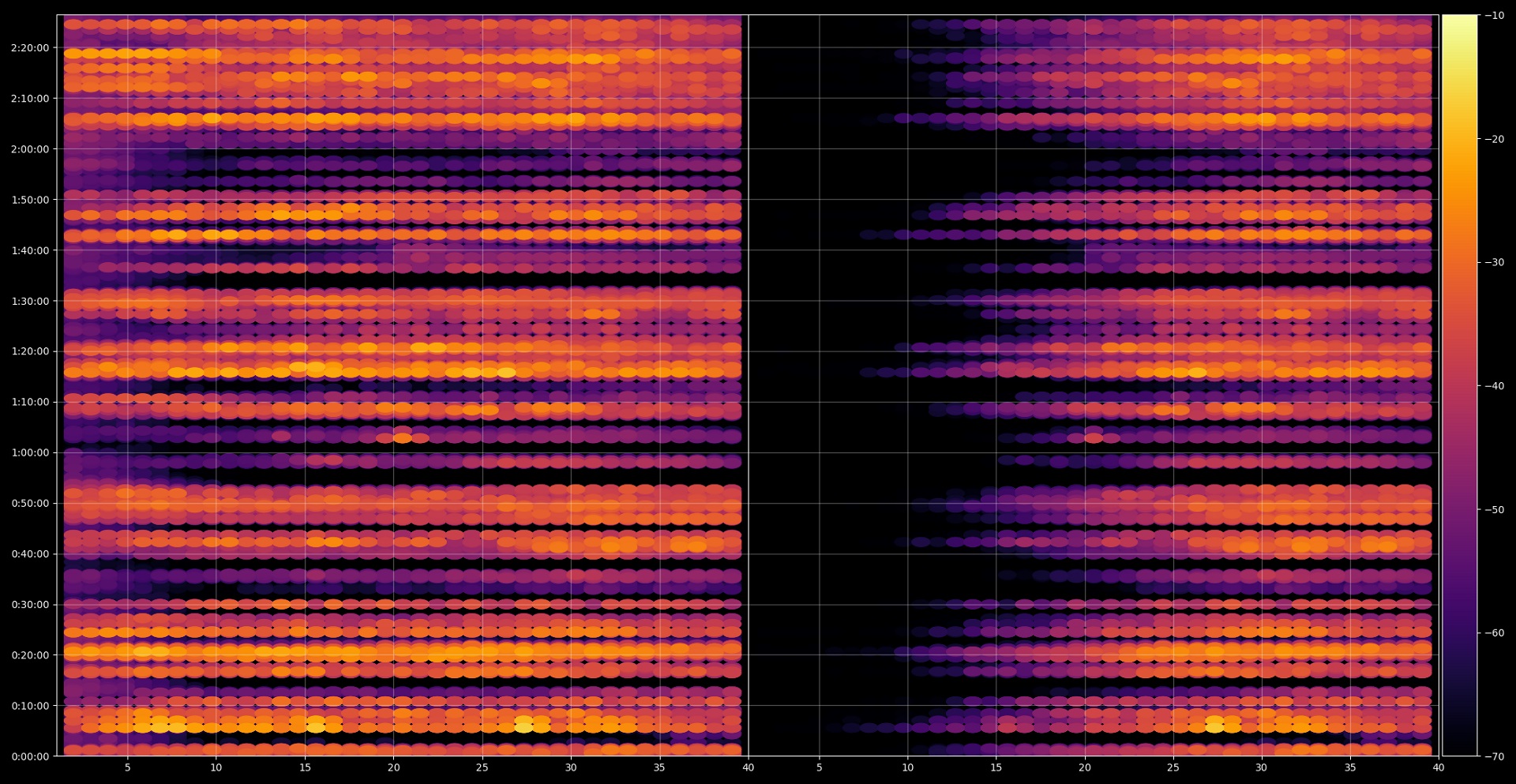Click the 1:20:00 time axis label

pos(30,351)
